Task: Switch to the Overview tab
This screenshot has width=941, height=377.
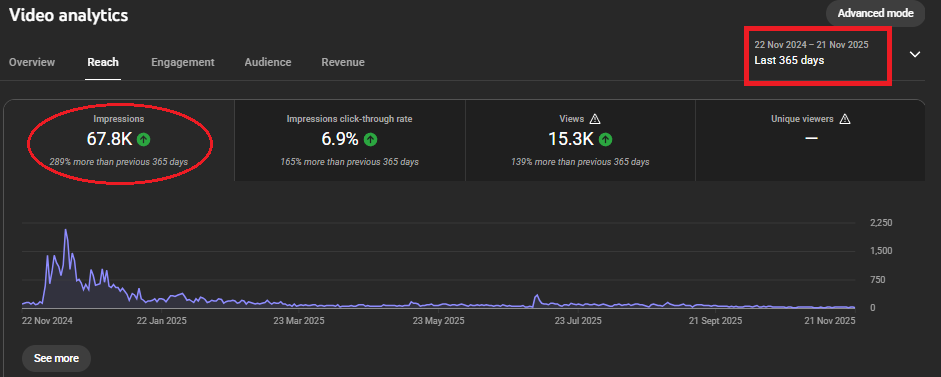Action: (32, 62)
